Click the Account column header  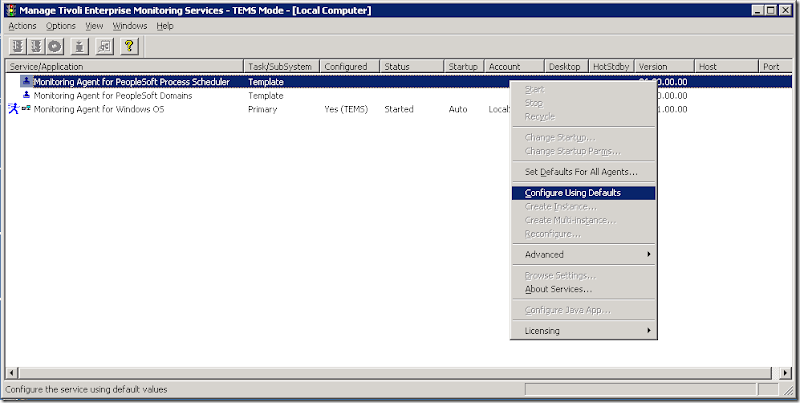514,66
